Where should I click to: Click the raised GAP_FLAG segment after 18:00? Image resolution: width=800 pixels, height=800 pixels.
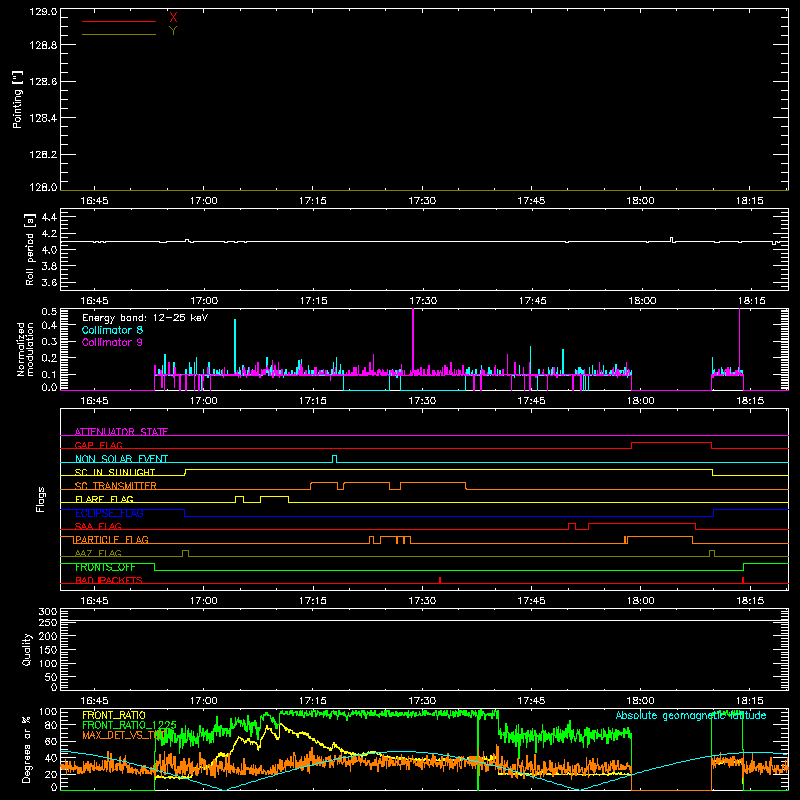[671, 443]
